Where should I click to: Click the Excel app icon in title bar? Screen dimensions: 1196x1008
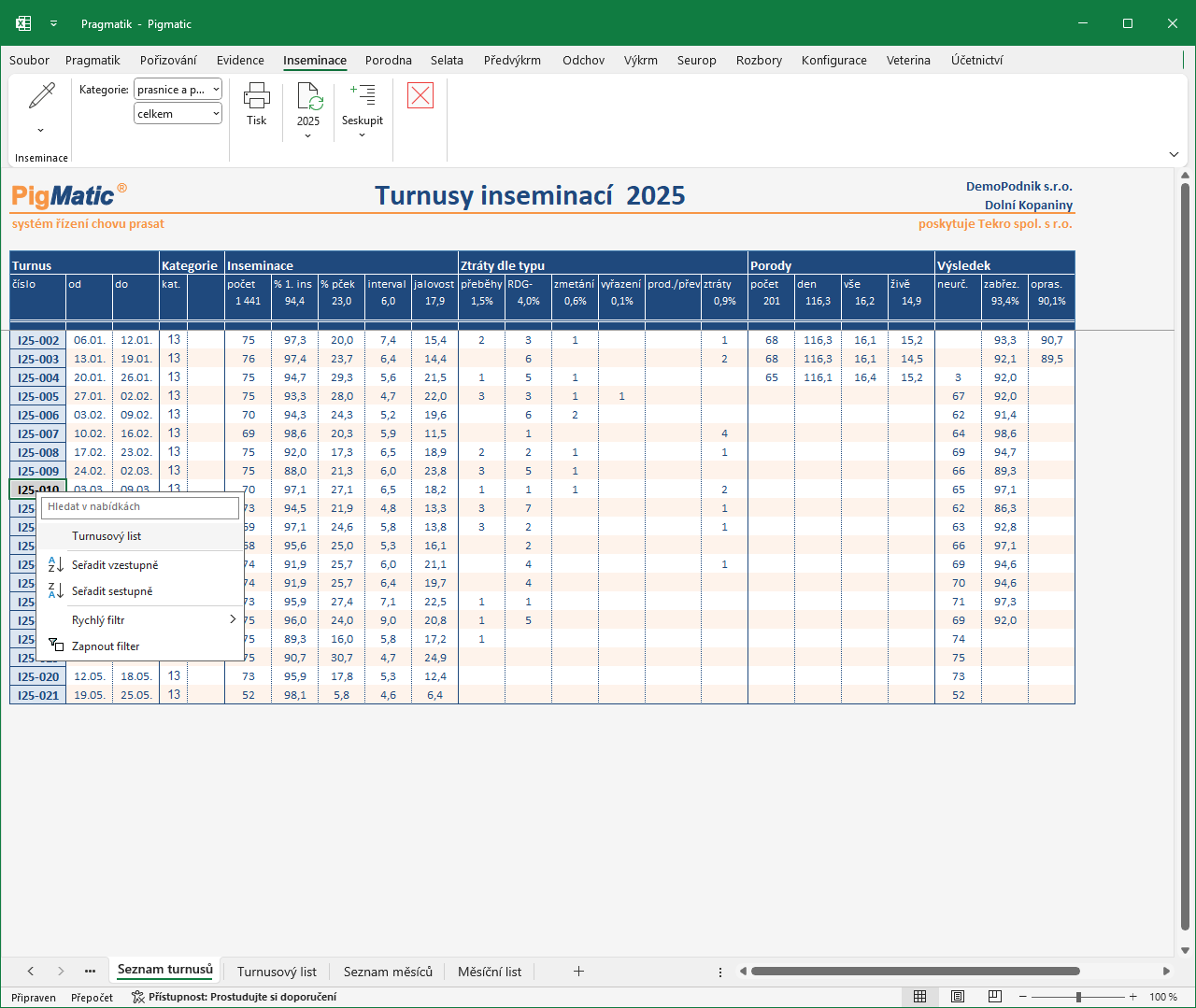(x=23, y=23)
